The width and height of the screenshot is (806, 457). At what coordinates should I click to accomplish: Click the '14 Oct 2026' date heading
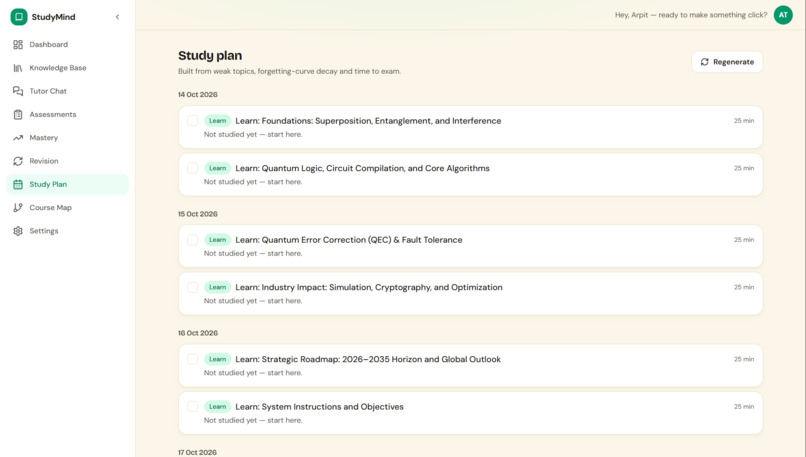tap(198, 95)
